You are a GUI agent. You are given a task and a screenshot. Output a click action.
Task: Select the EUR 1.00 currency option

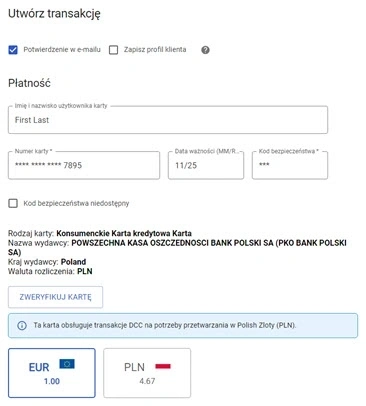(x=52, y=373)
